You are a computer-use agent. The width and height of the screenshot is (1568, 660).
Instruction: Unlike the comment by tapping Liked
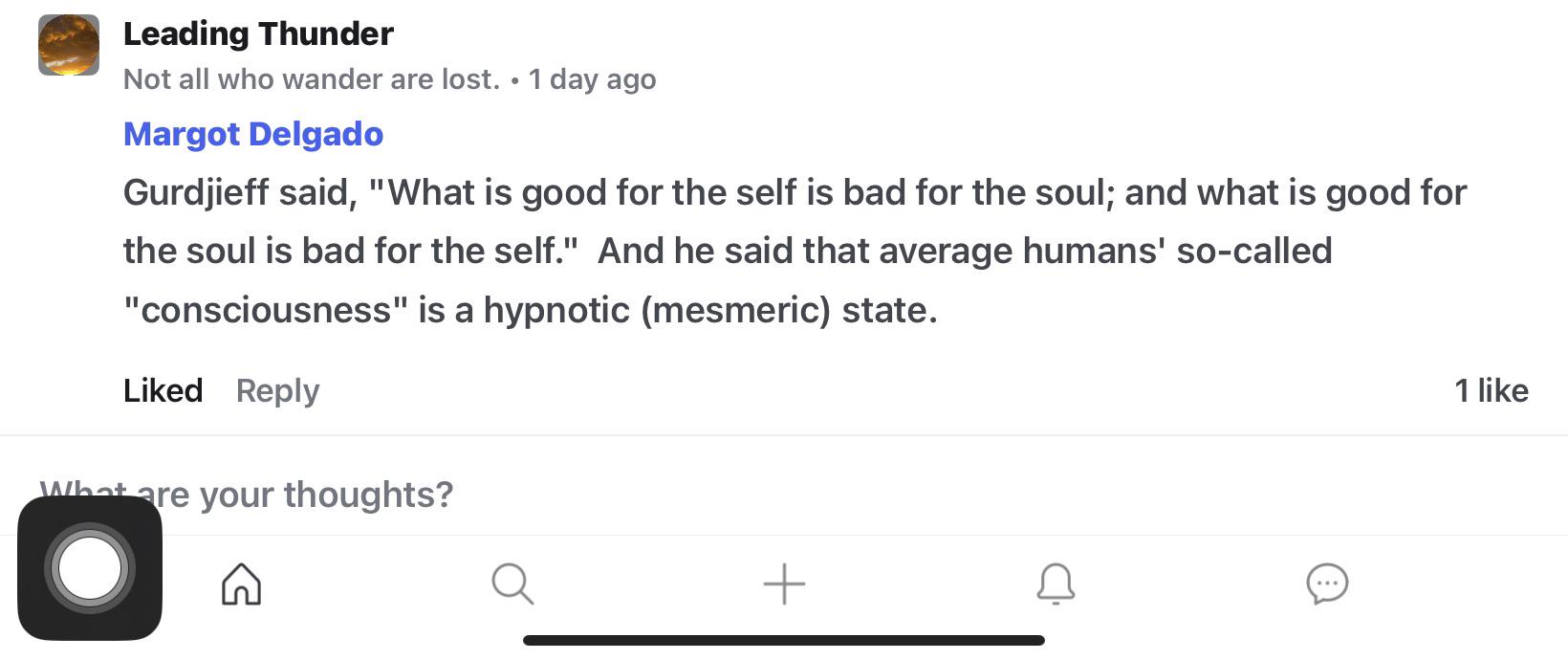click(163, 390)
